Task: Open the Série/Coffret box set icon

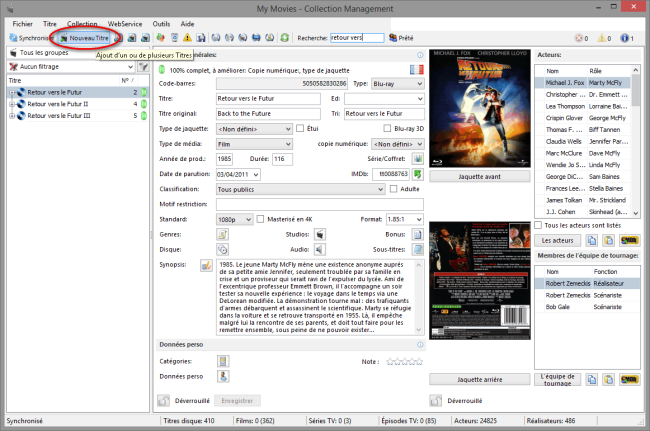Action: pos(417,159)
